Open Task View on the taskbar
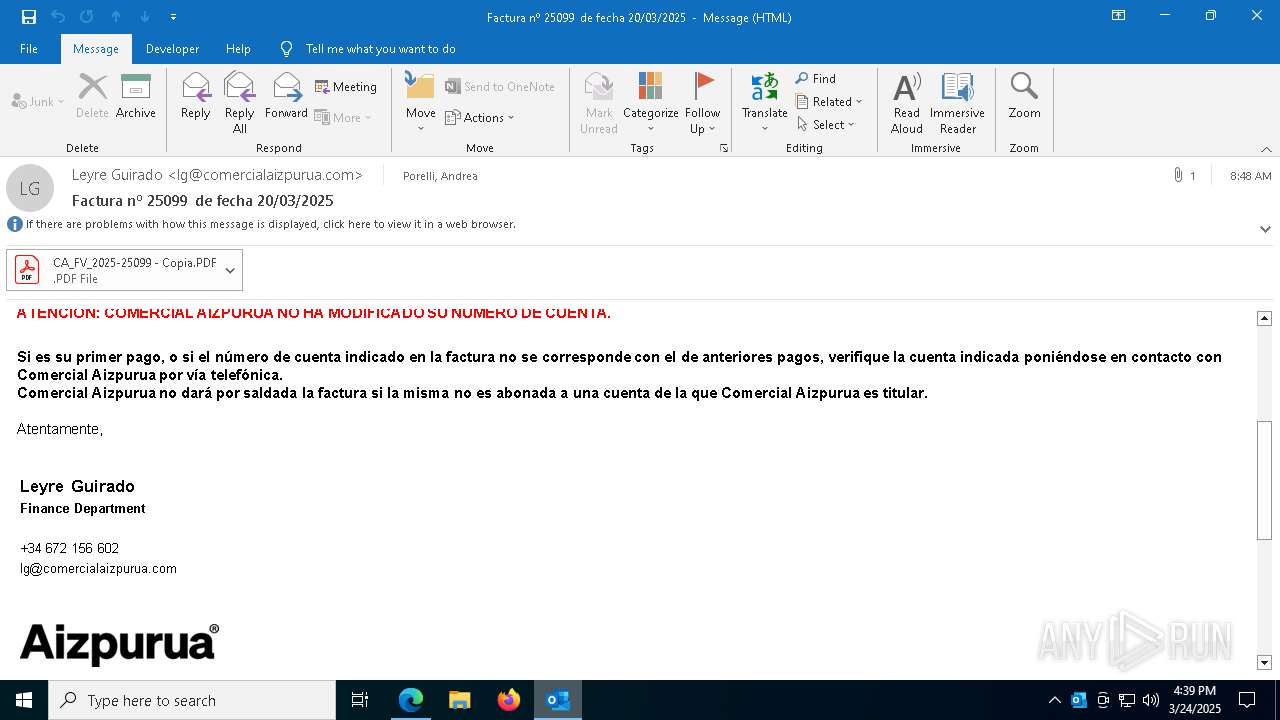The height and width of the screenshot is (720, 1280). click(x=360, y=700)
